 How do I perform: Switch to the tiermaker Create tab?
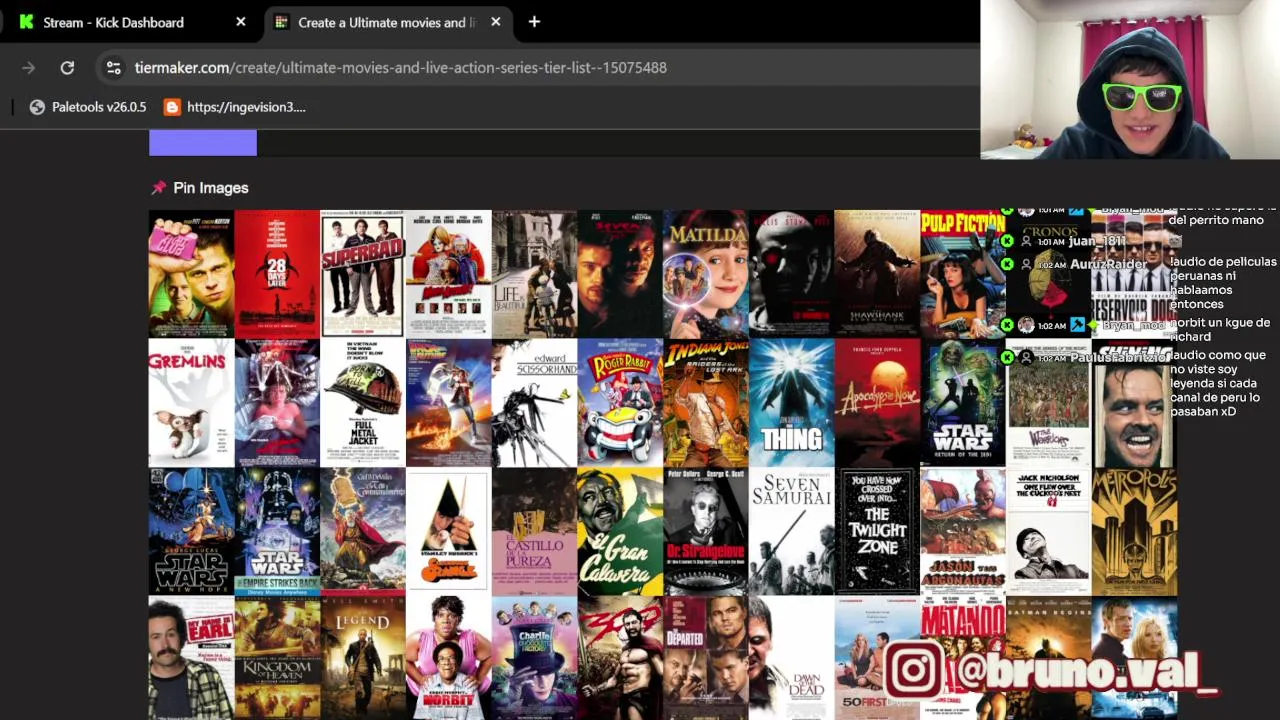(387, 22)
